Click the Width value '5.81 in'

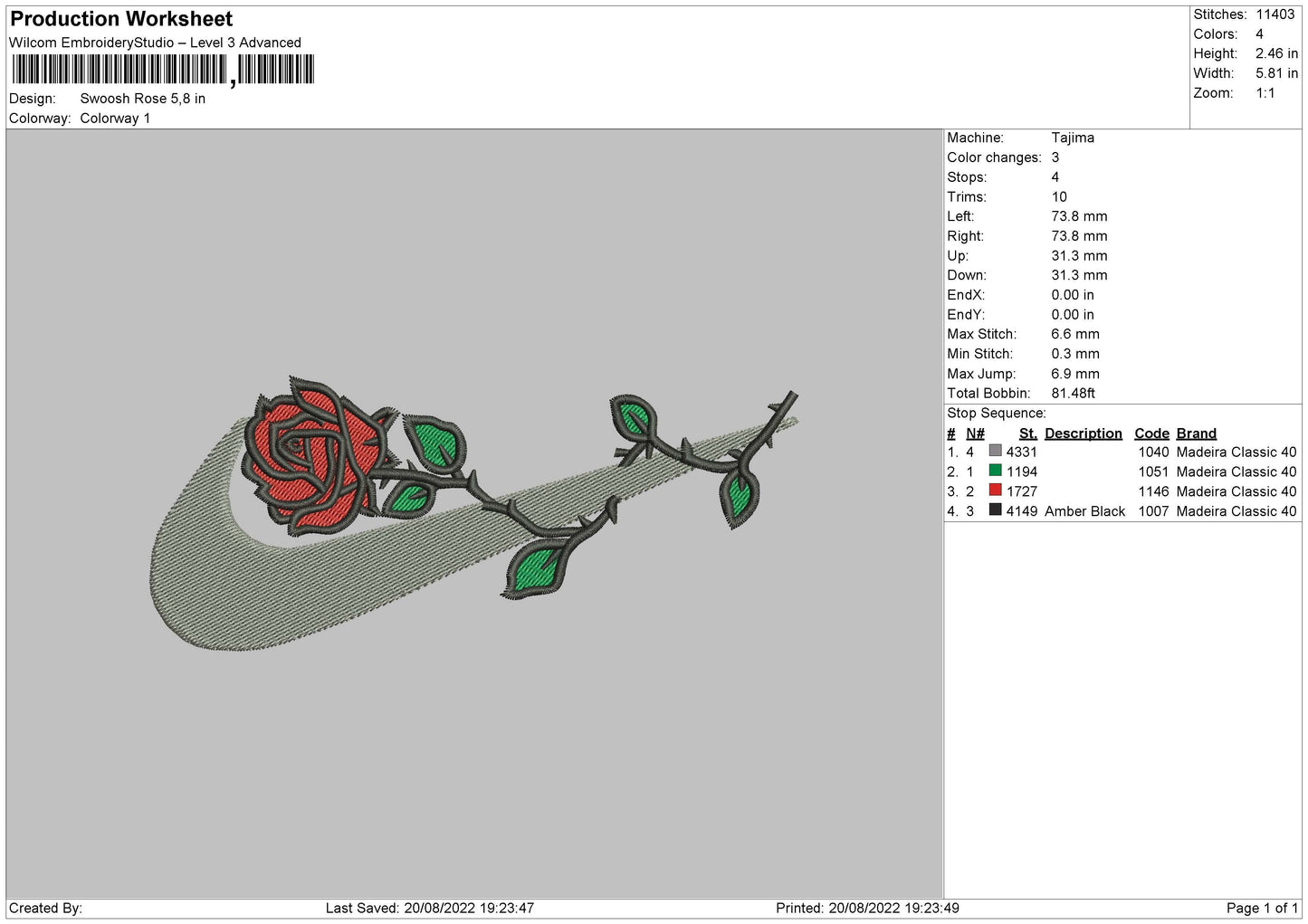1276,73
